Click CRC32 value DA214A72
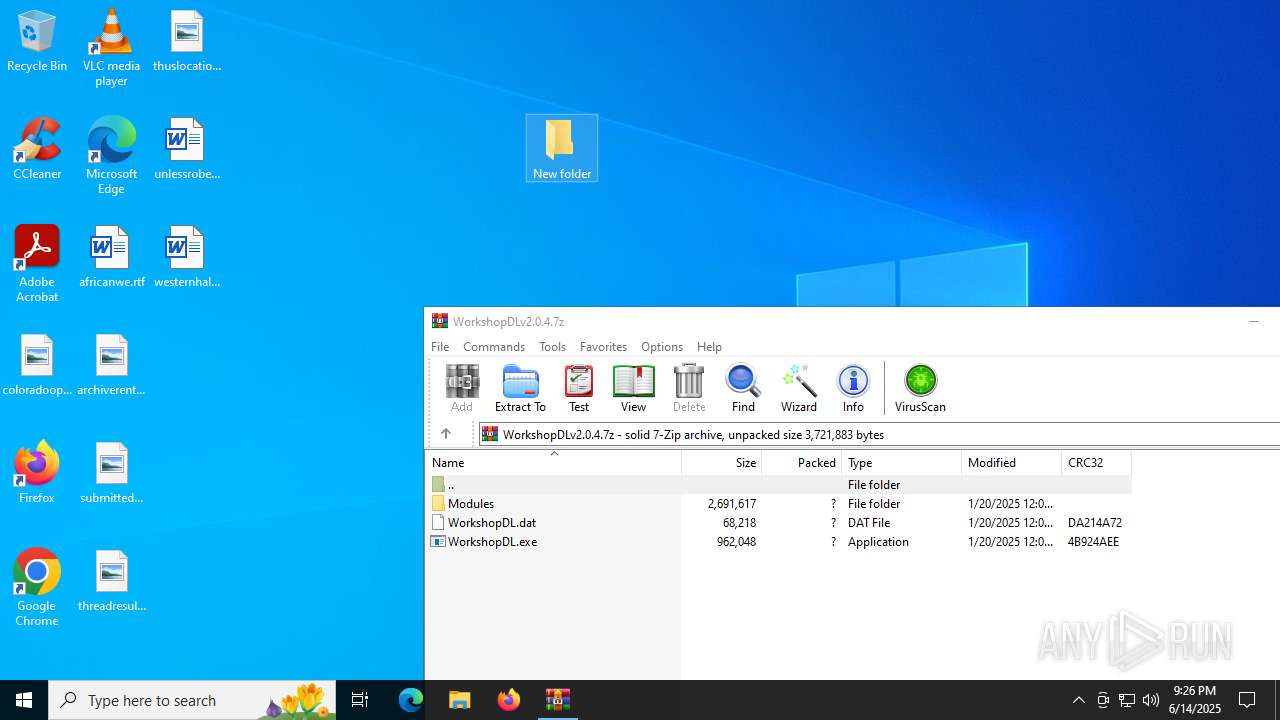The width and height of the screenshot is (1280, 720). [x=1095, y=522]
